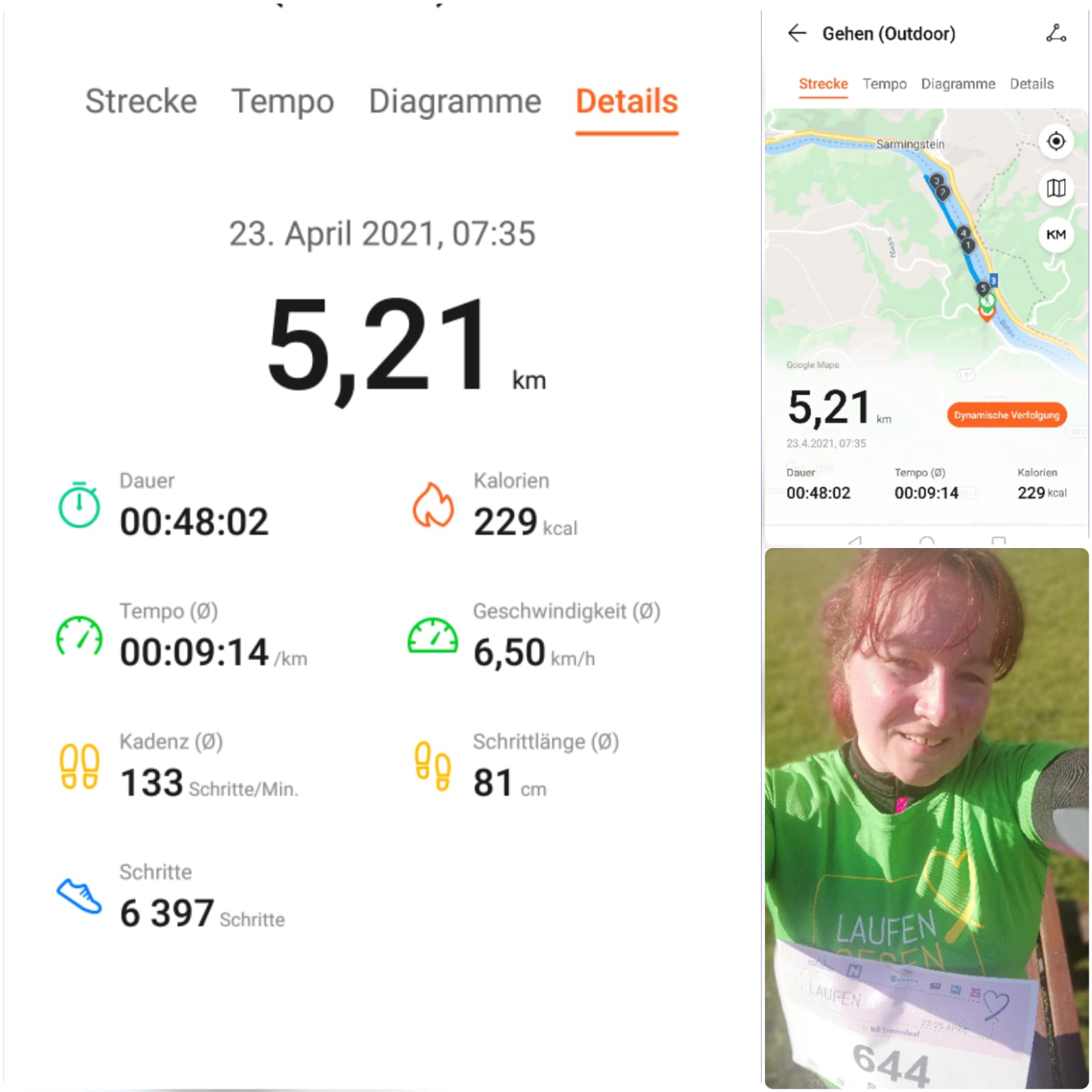Click the Sarmingstein label on the map
Viewport: 1092px width, 1092px height.
click(910, 144)
